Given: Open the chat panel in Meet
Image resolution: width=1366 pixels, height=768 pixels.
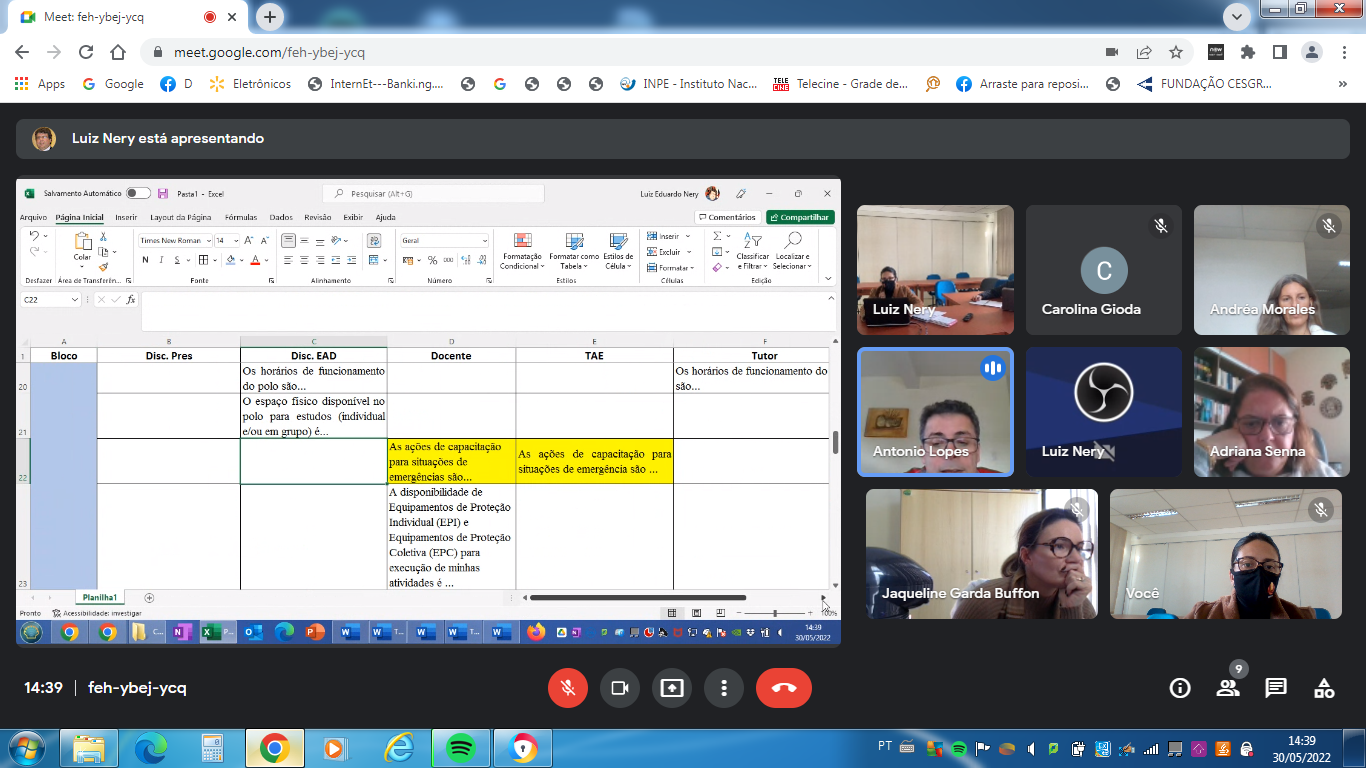Looking at the screenshot, I should pyautogui.click(x=1276, y=688).
